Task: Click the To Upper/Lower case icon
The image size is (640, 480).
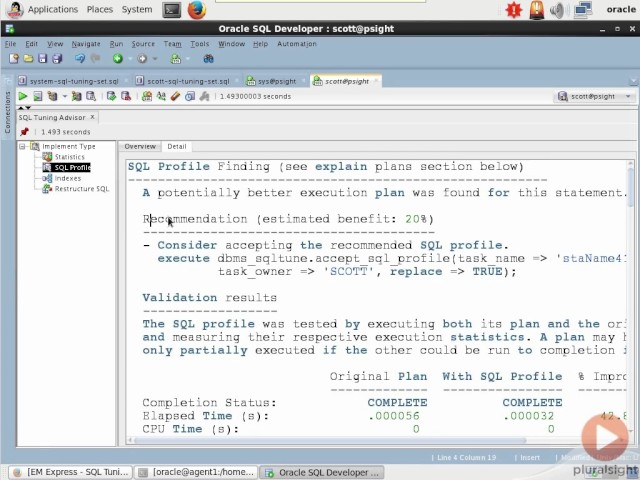Action: coord(161,96)
